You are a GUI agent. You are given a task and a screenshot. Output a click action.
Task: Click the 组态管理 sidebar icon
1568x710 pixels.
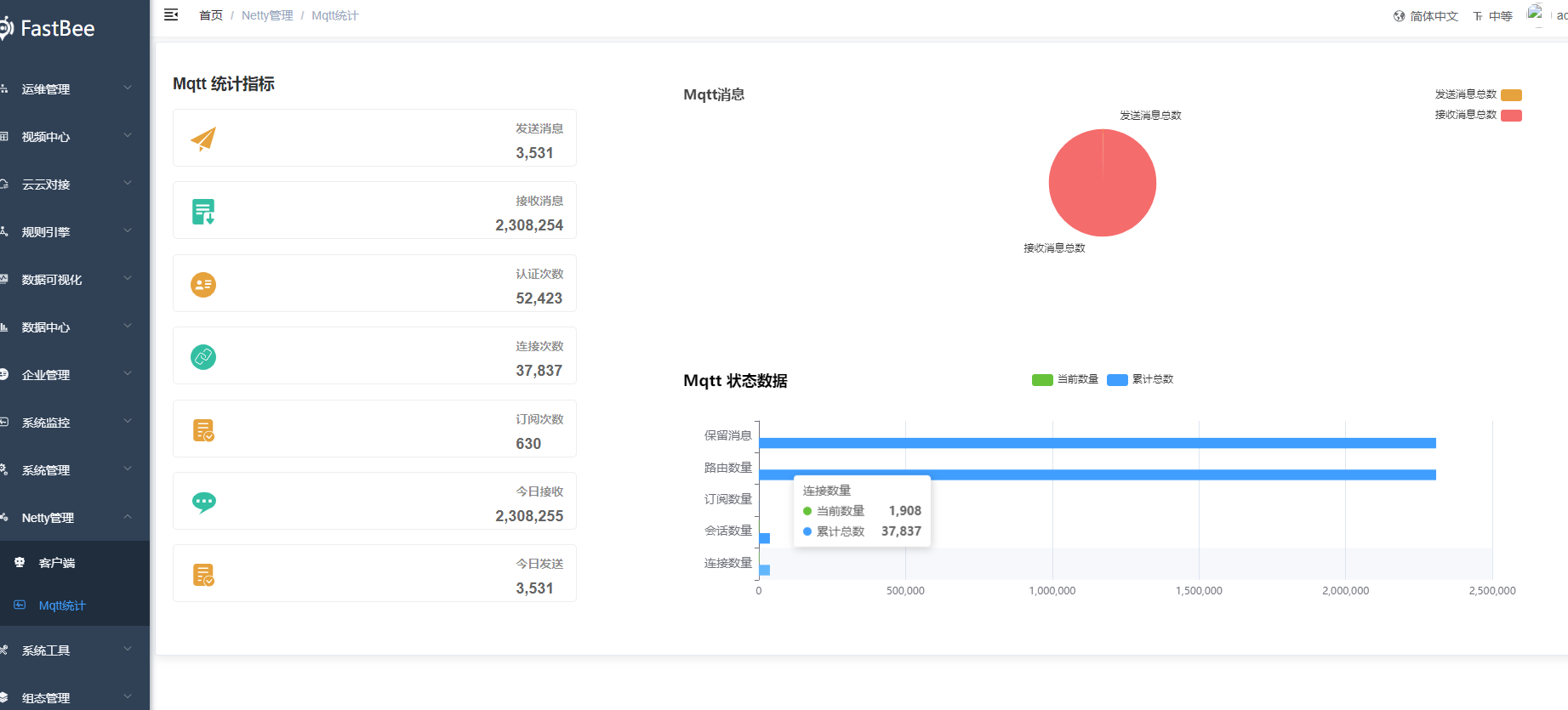coord(4,697)
